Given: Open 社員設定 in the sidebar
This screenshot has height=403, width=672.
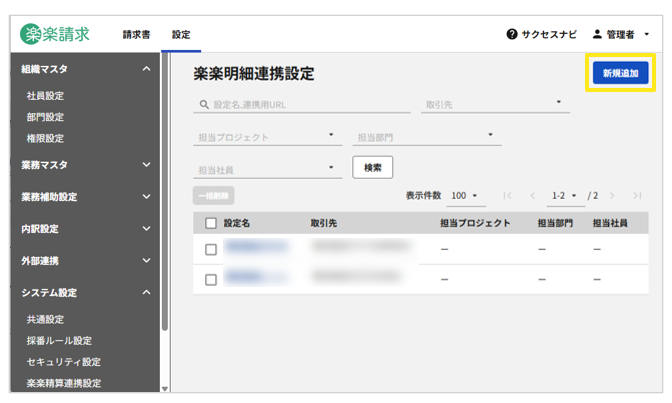Looking at the screenshot, I should point(45,96).
